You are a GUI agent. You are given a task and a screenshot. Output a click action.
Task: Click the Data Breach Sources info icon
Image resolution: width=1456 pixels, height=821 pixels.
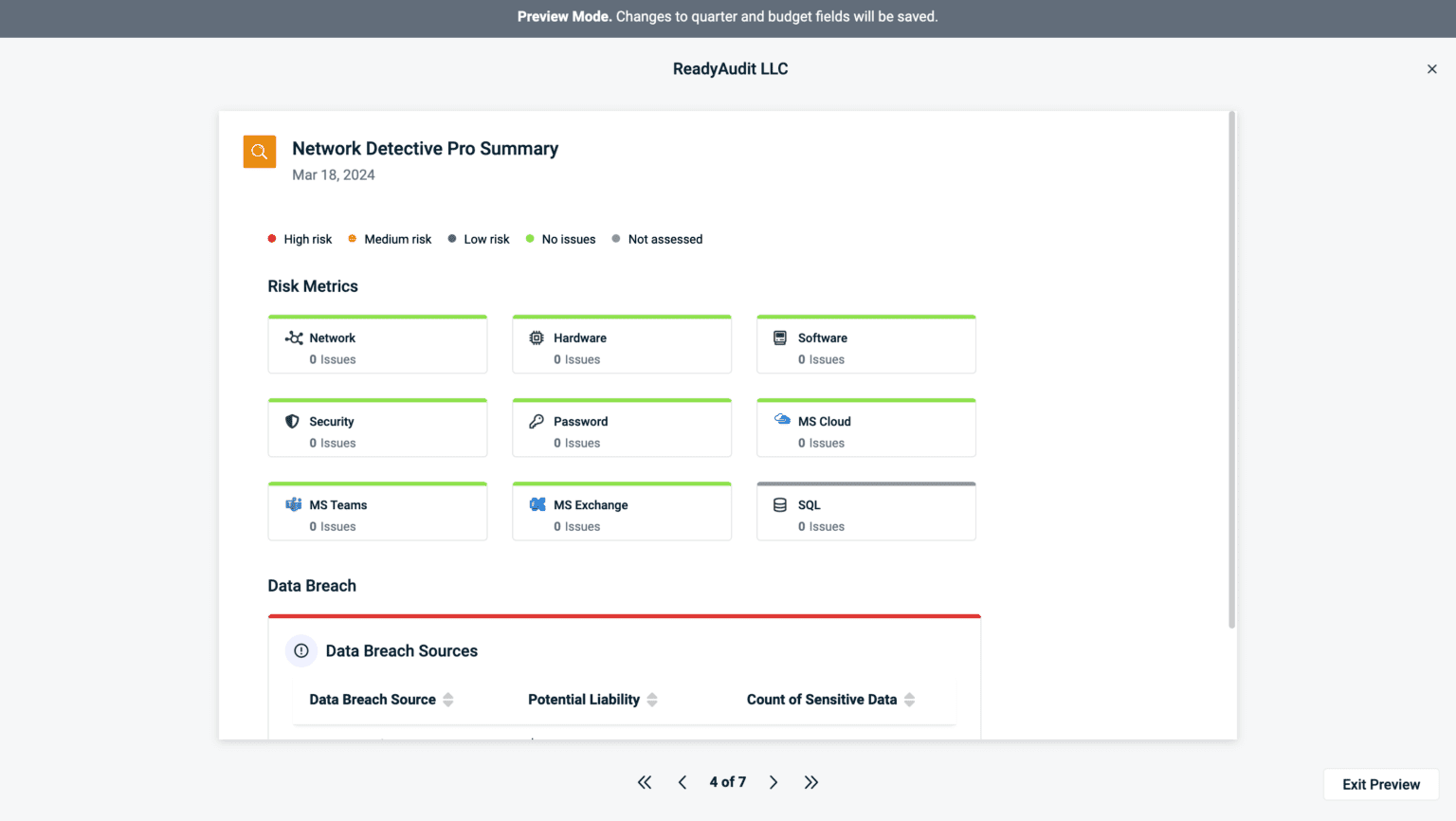pyautogui.click(x=300, y=650)
